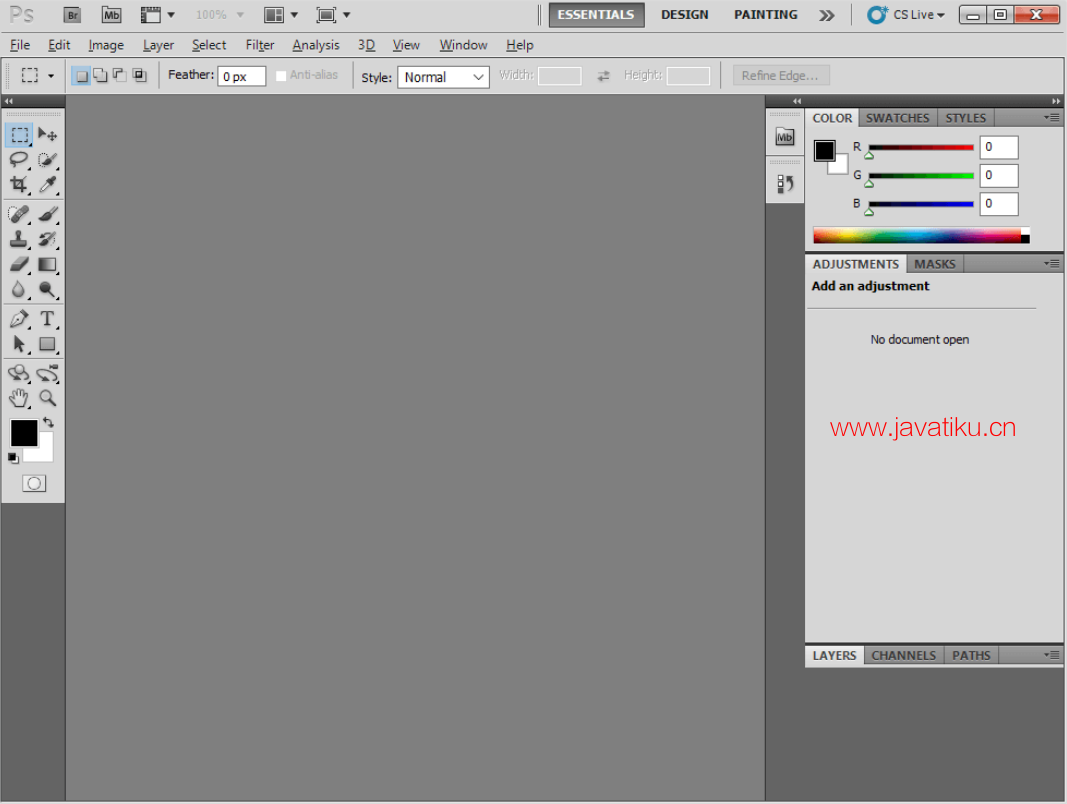This screenshot has width=1067, height=804.
Task: Select the Pen tool
Action: coord(19,318)
